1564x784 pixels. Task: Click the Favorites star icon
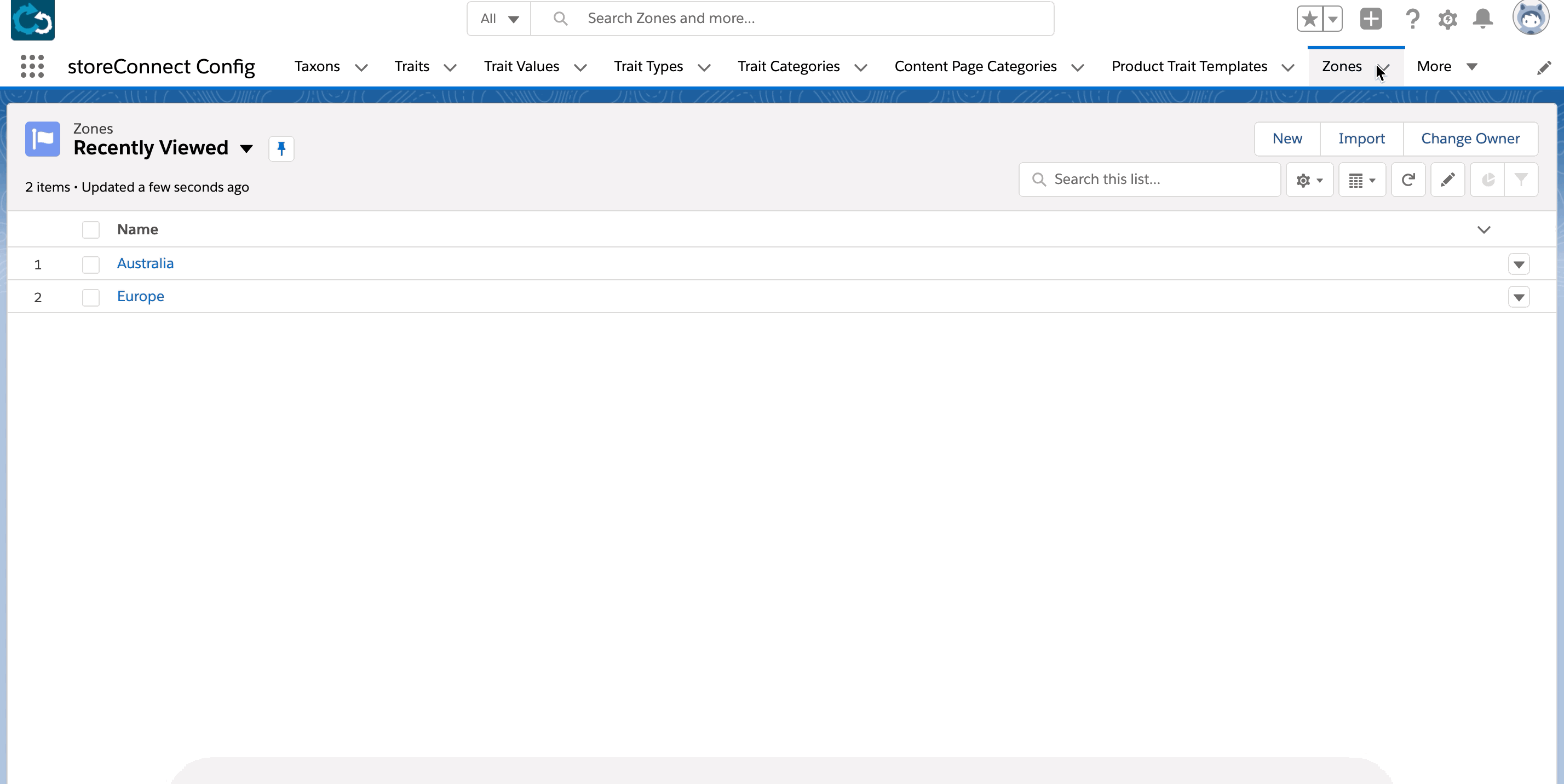[1309, 19]
